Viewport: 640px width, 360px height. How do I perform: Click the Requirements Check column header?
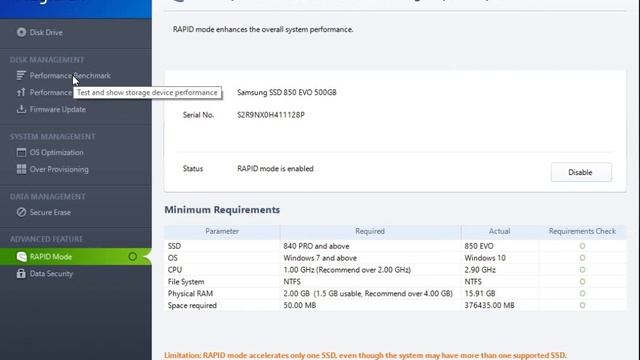click(582, 231)
